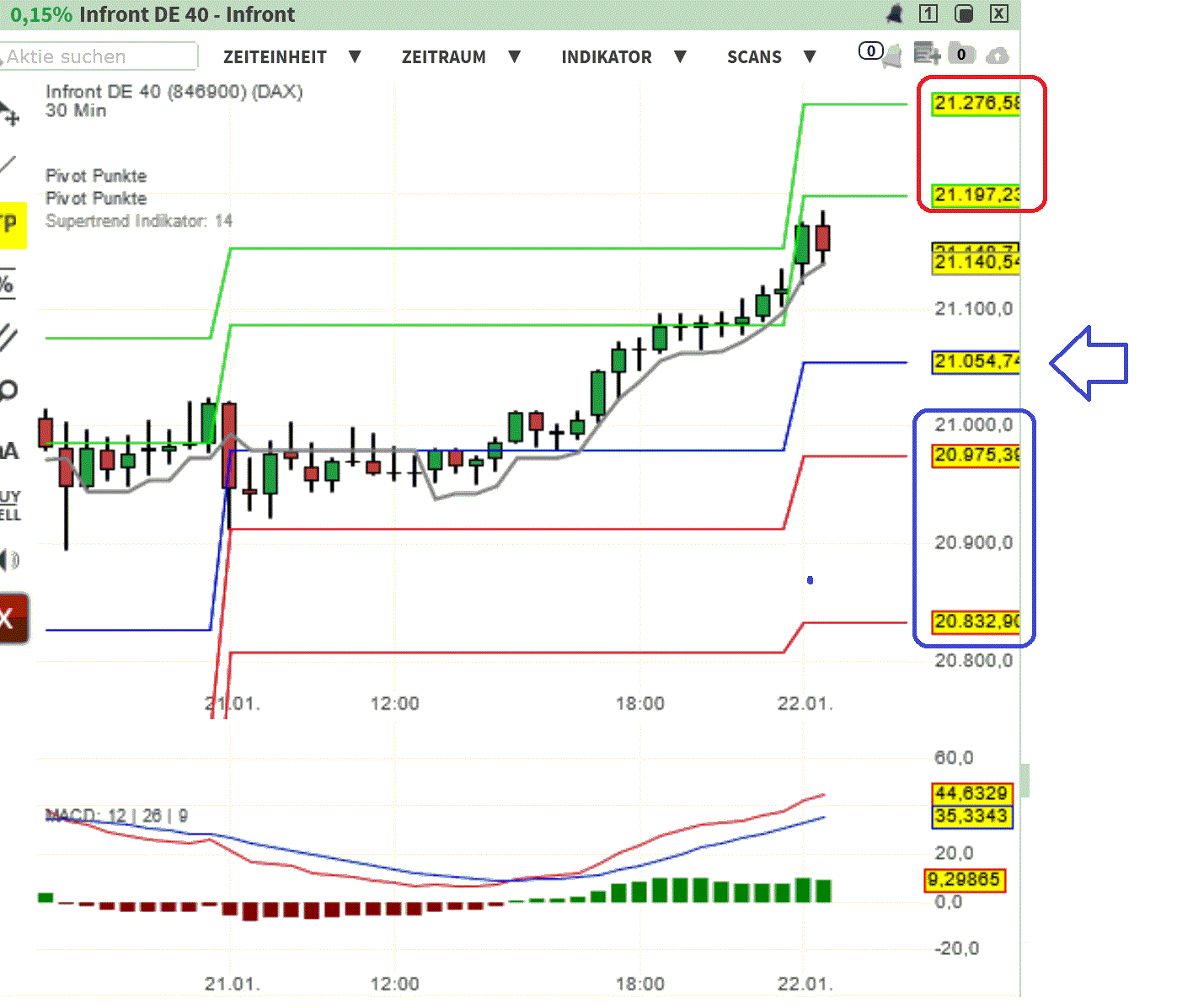Open the ZEITRAUM dropdown
Image resolution: width=1177 pixels, height=1008 pixels.
pyautogui.click(x=461, y=57)
